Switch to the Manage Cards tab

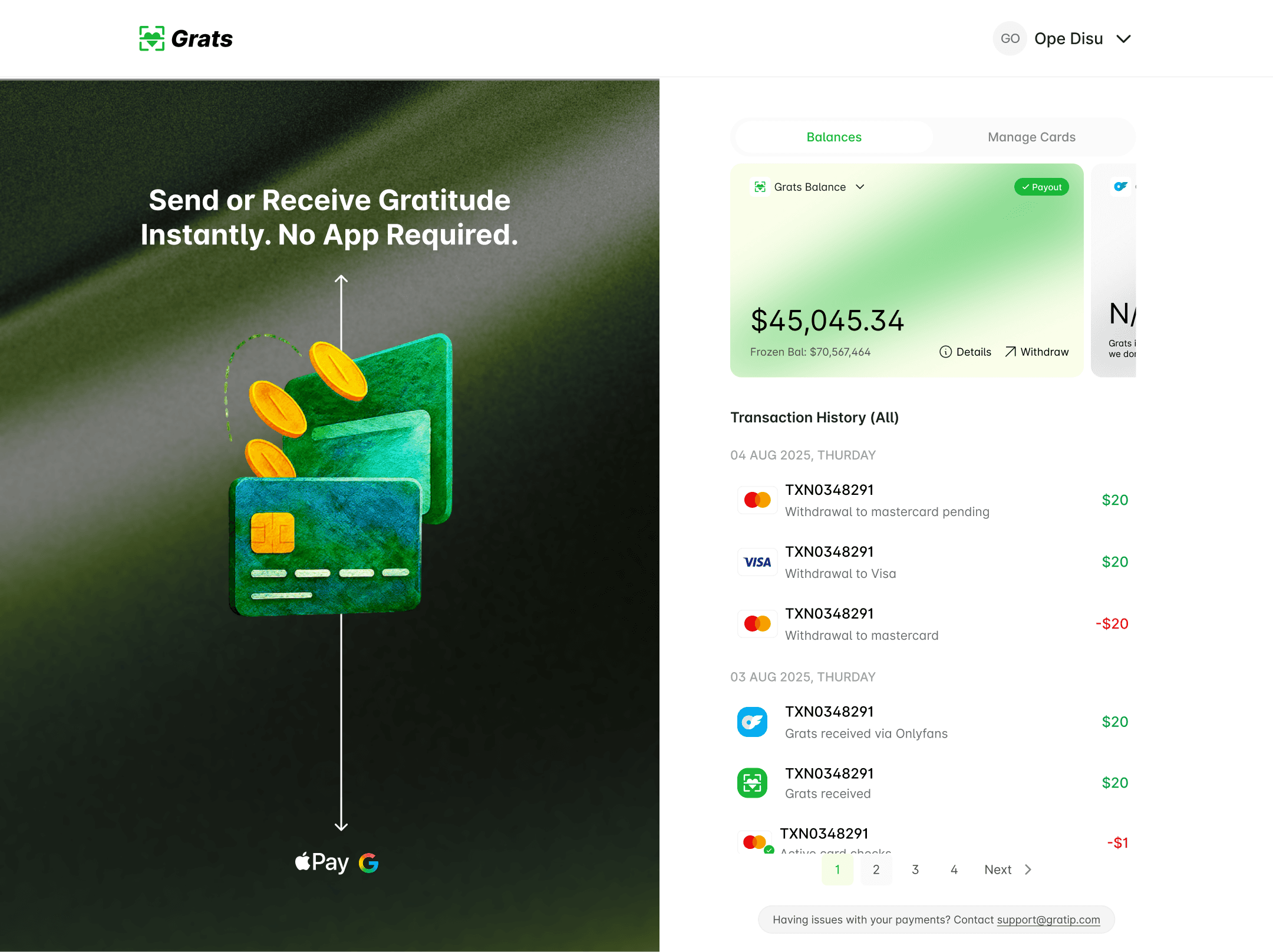(1031, 137)
